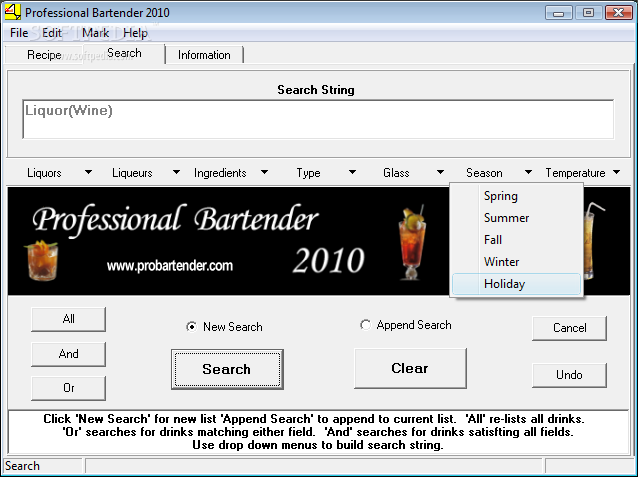Image resolution: width=638 pixels, height=477 pixels.
Task: Click the Or operator button
Action: 68,388
